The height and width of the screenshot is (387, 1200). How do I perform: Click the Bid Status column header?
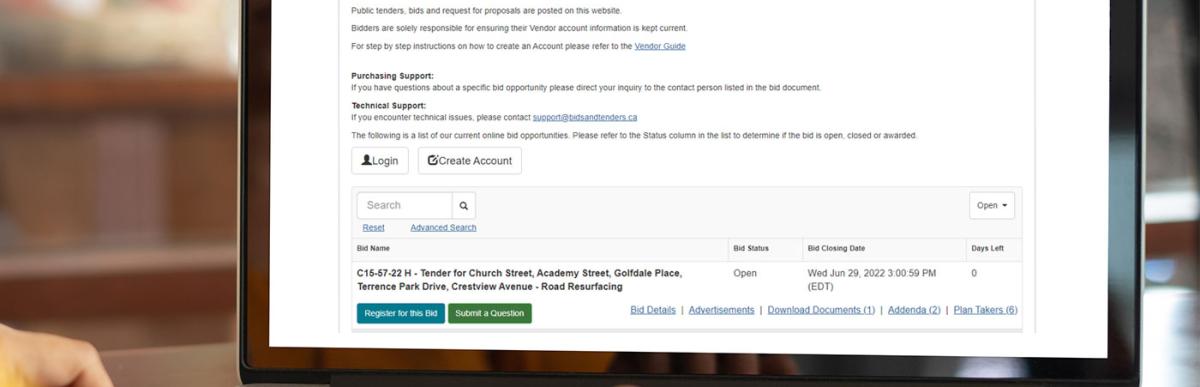tap(751, 248)
